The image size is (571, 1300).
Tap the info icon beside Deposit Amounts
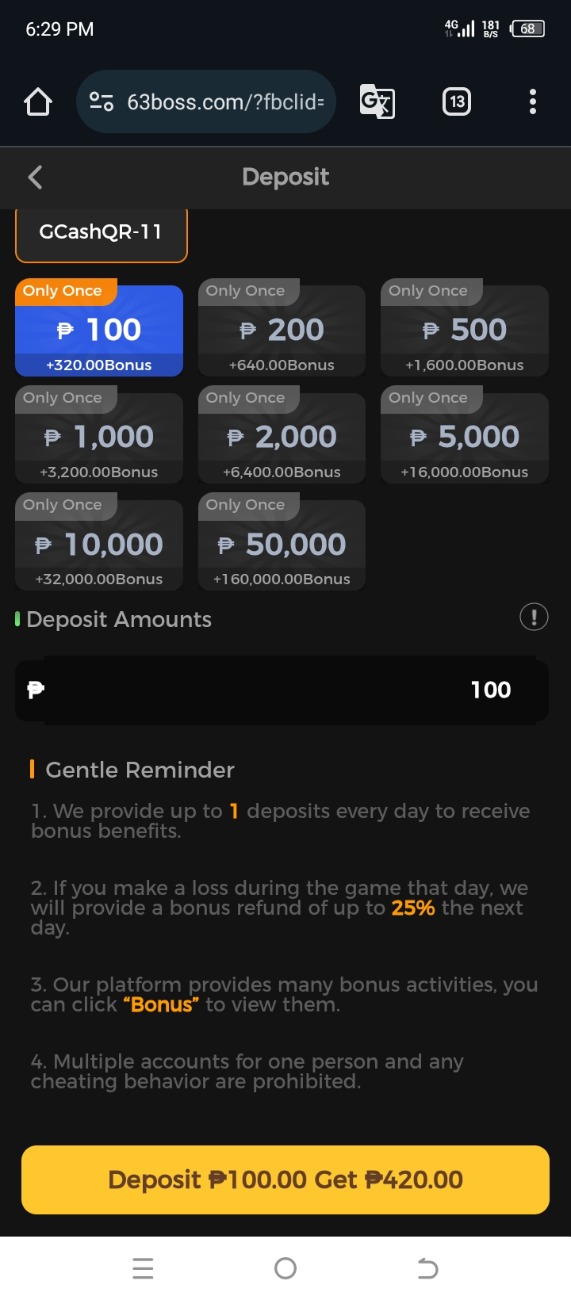[x=534, y=617]
